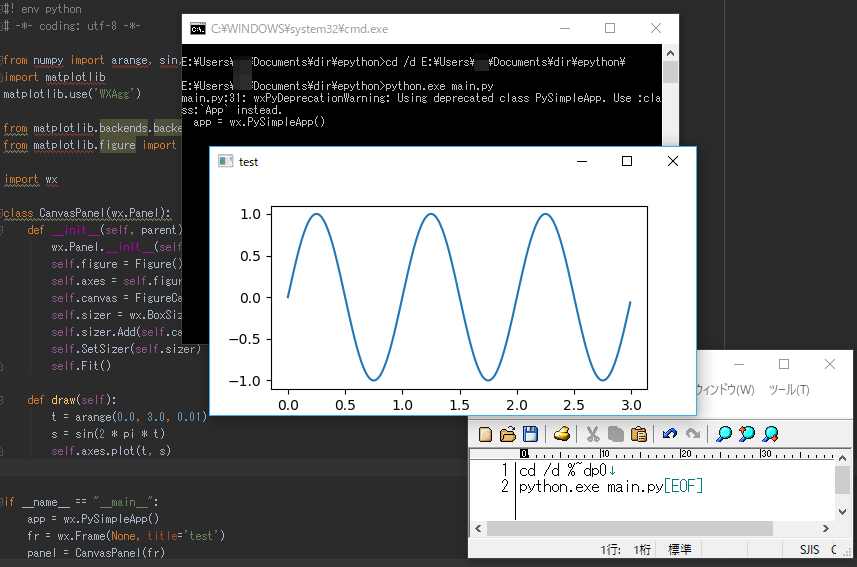857x567 pixels.
Task: Save the batch file with floppy icon
Action: pyautogui.click(x=530, y=434)
